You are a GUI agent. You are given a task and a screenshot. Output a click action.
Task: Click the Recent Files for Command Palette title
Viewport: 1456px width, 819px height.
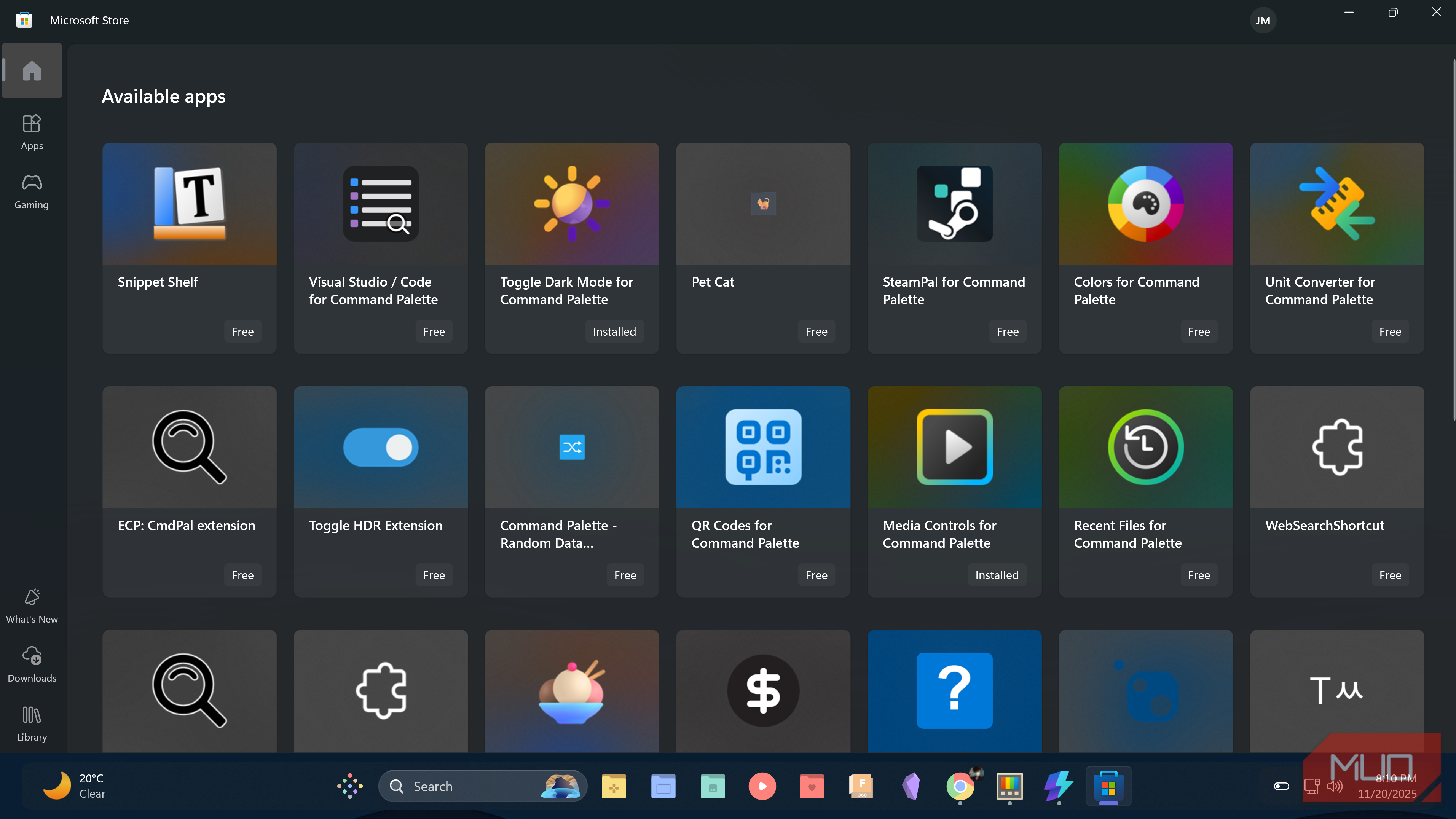(x=1127, y=534)
